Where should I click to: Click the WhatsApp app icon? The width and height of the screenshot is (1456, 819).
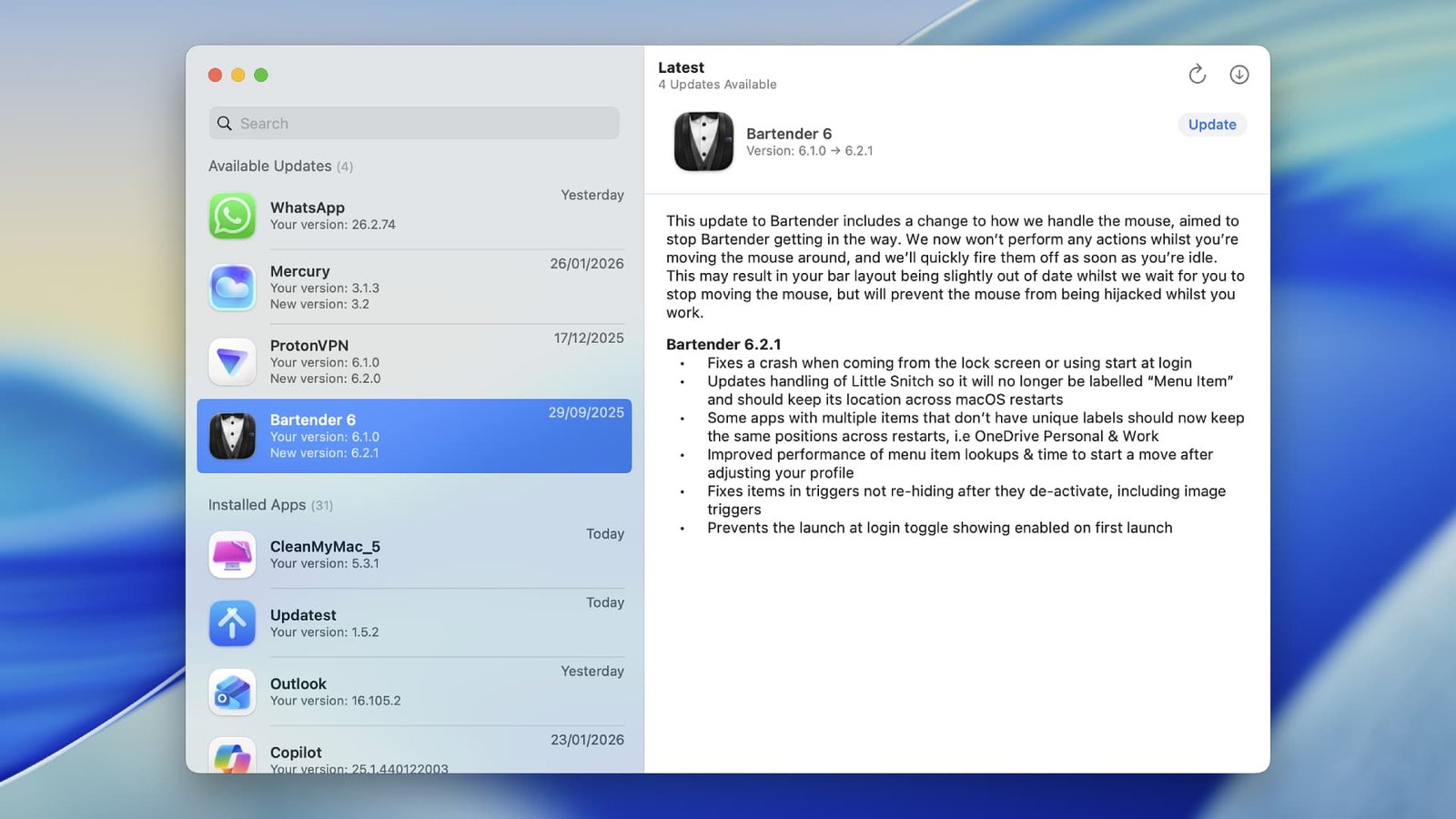coord(232,217)
